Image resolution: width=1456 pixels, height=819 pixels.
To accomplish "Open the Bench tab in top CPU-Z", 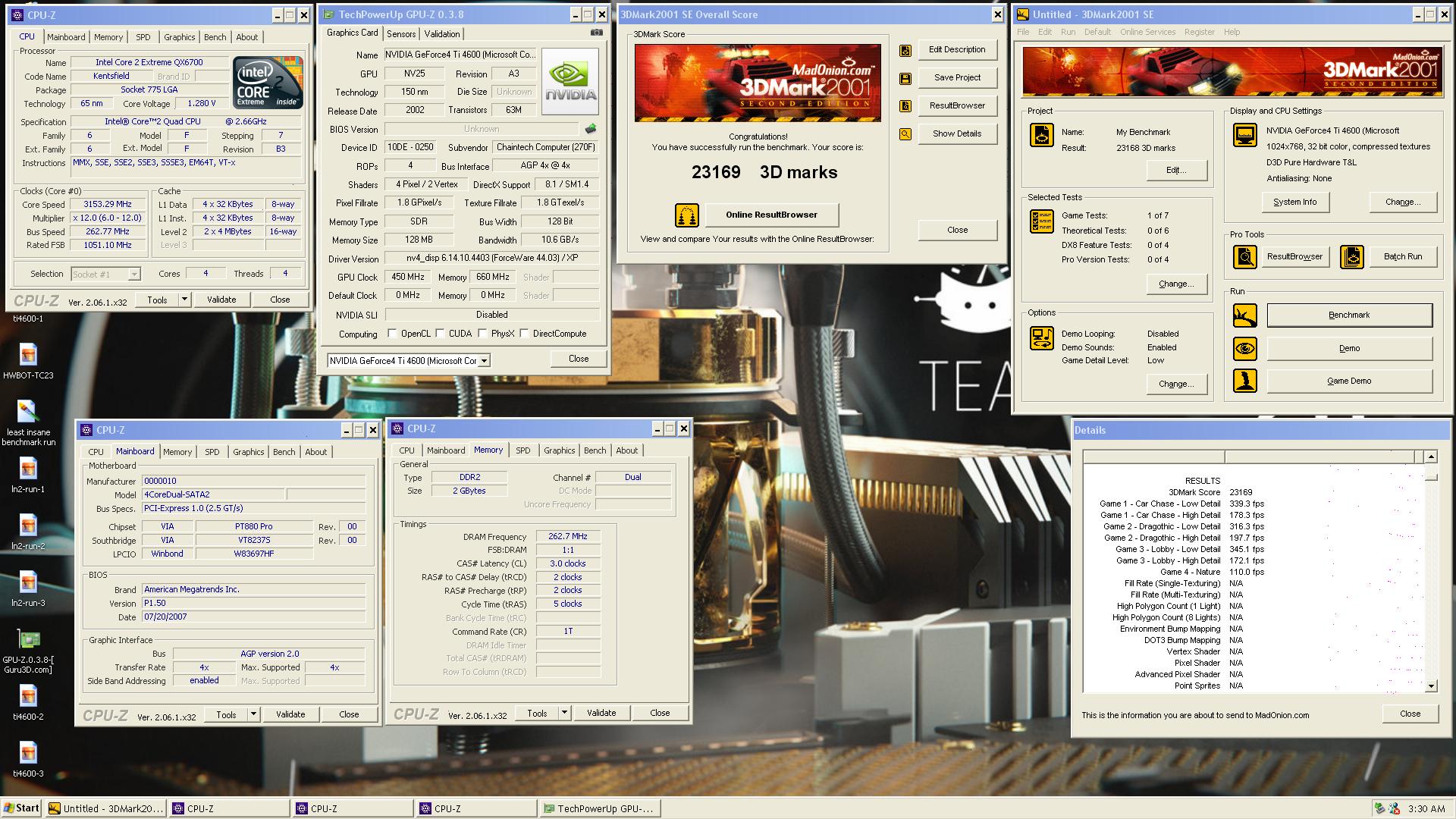I will tap(215, 37).
